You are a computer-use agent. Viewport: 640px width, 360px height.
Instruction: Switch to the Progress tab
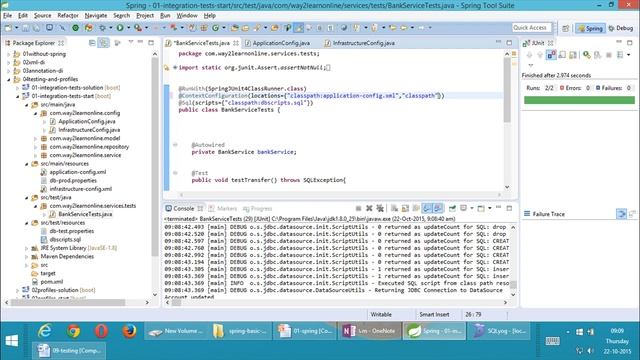pyautogui.click(x=258, y=209)
